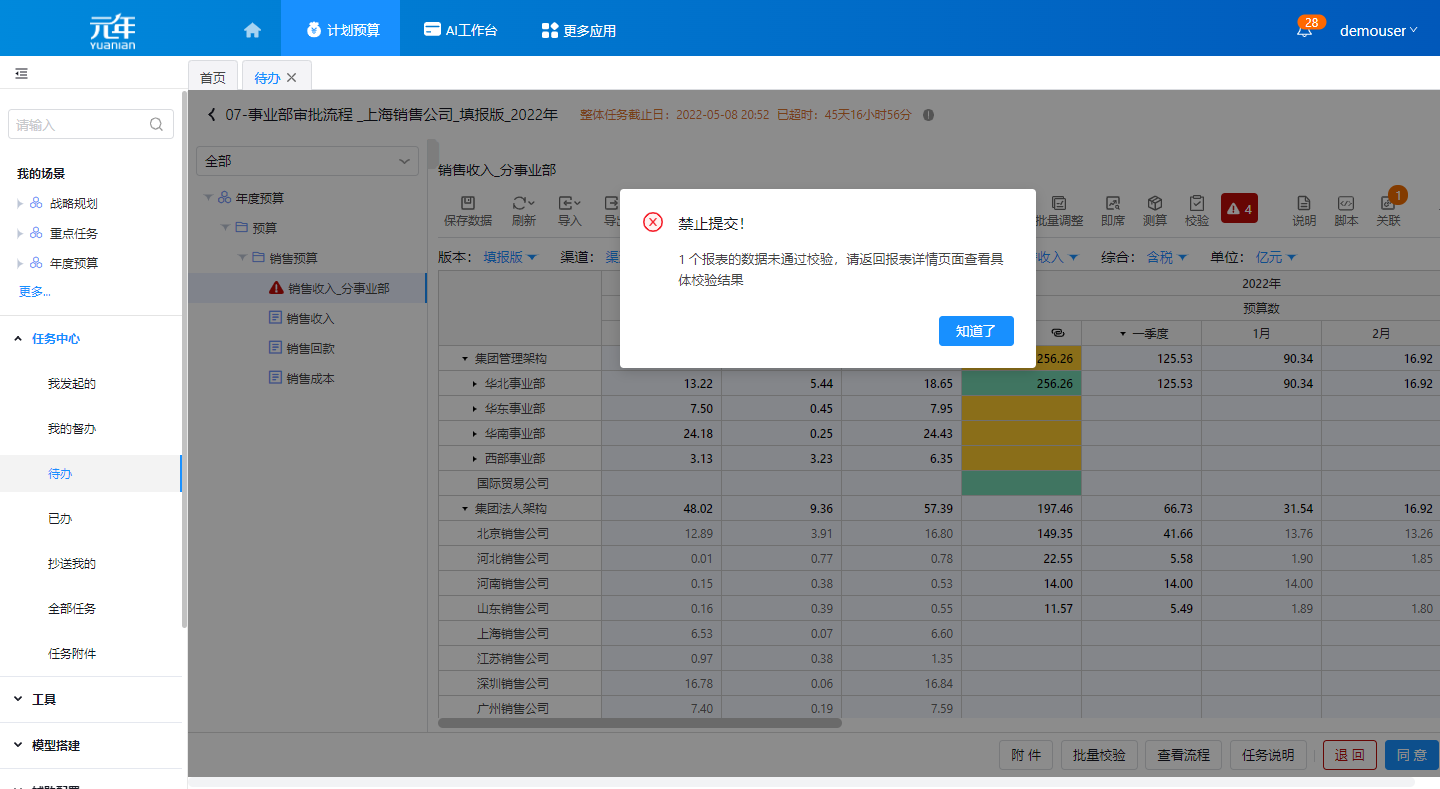
Task: Click the 知道了 button in dialog
Action: 976,331
